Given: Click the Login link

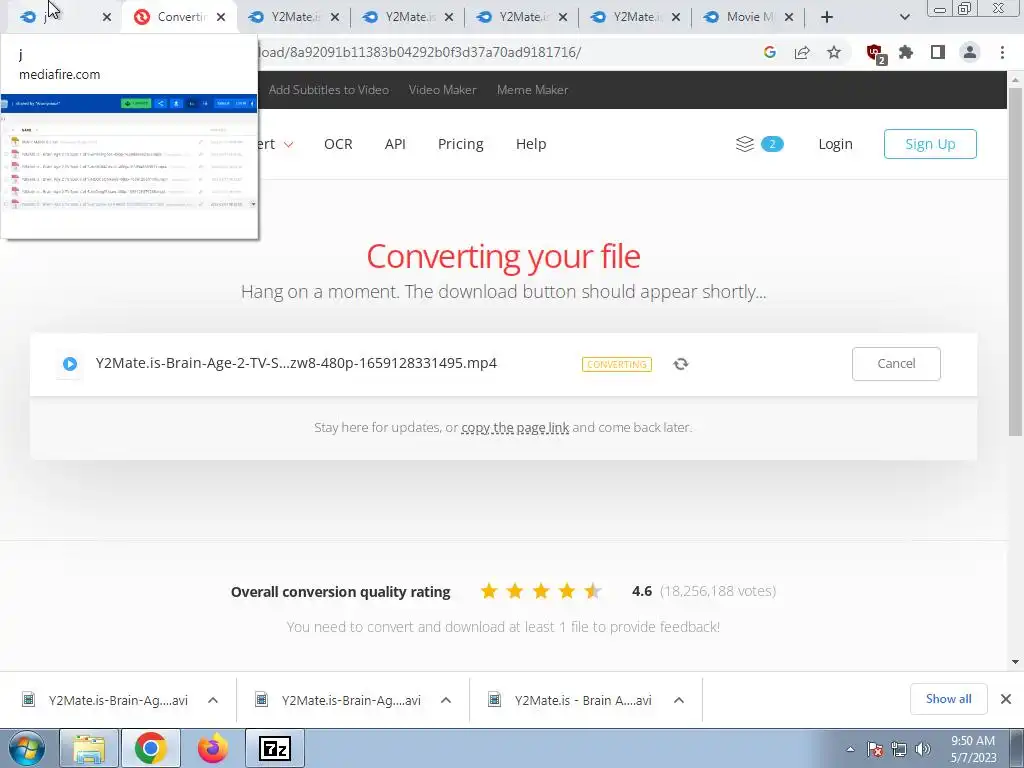Looking at the screenshot, I should (835, 144).
